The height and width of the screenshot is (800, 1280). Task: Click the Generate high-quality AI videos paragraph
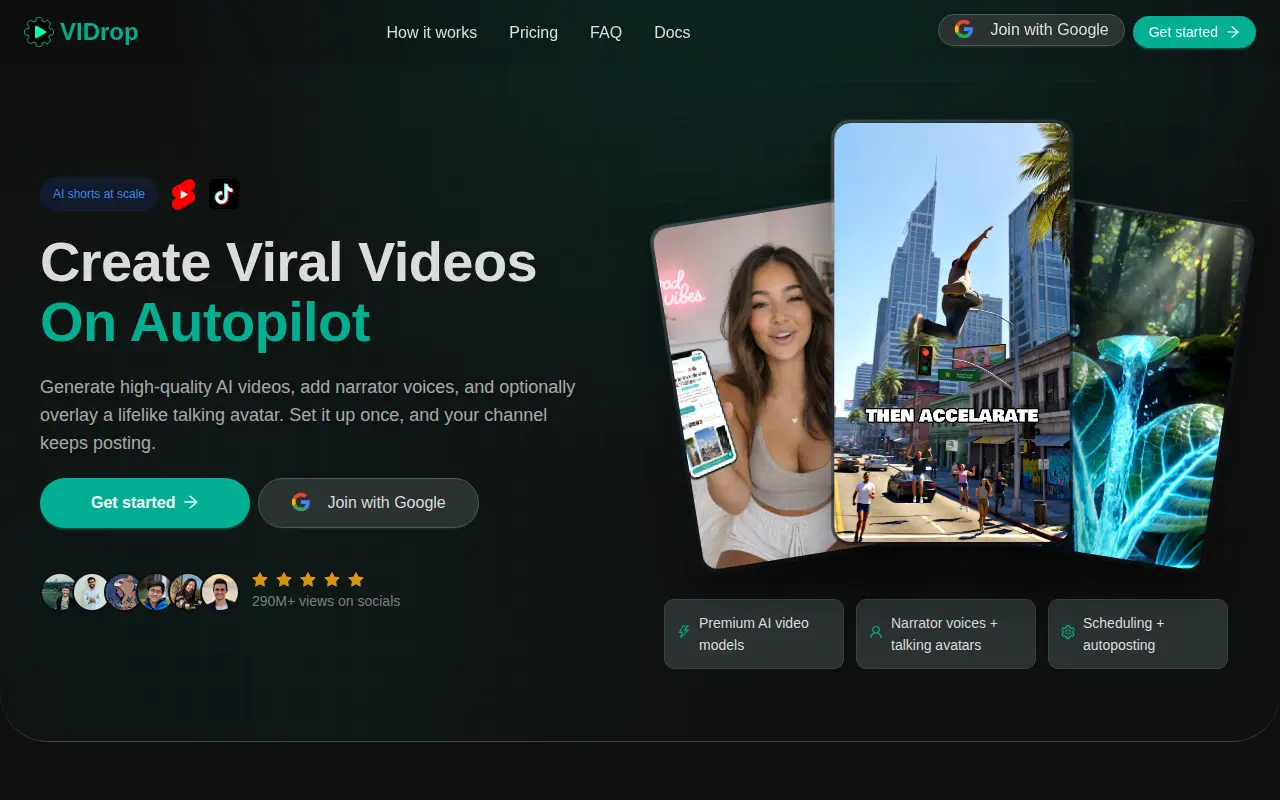tap(308, 415)
